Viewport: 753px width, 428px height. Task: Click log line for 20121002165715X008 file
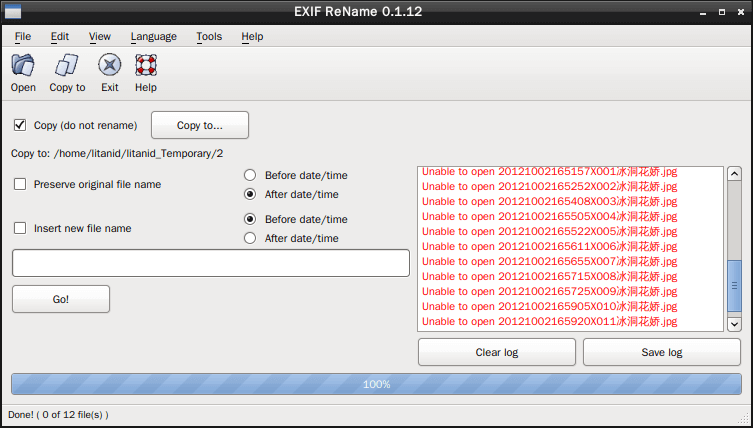click(x=549, y=276)
